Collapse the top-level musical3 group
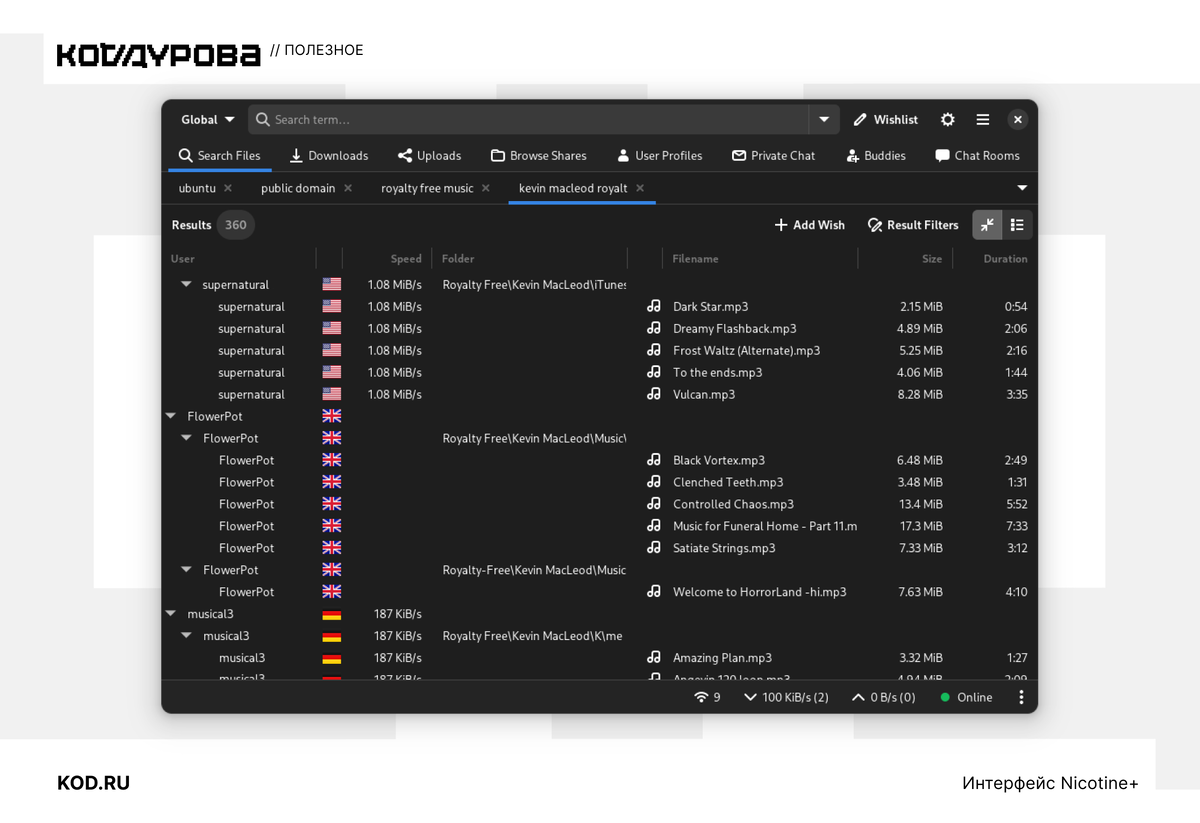The image size is (1200, 823). pyautogui.click(x=171, y=614)
